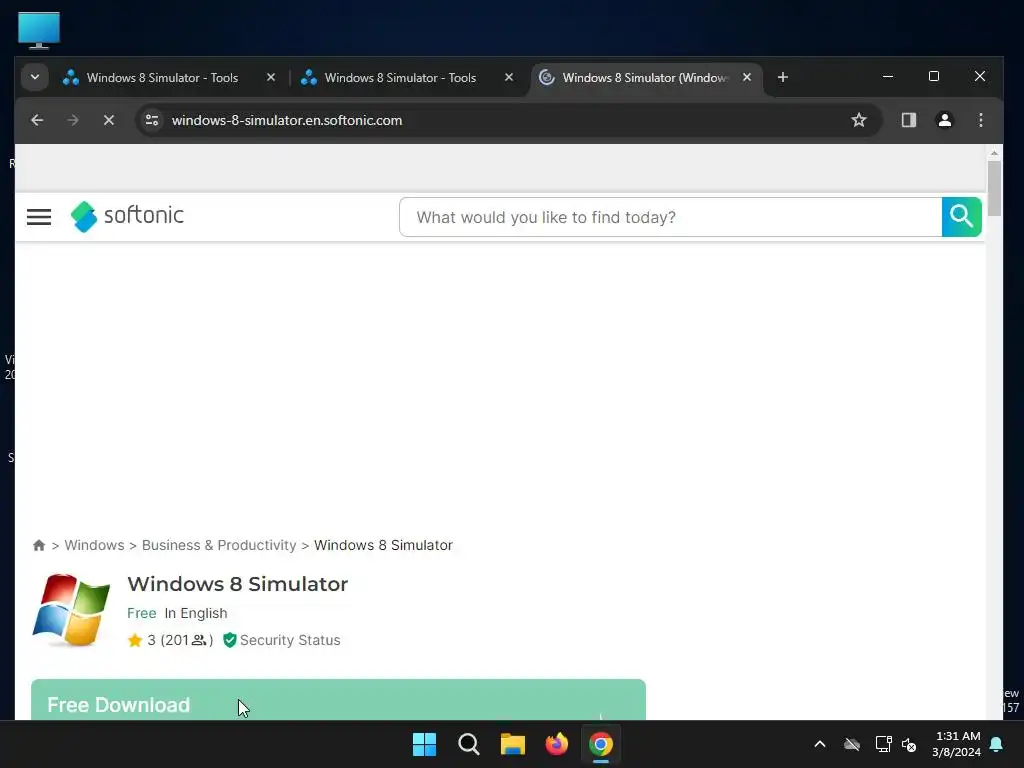Click the Softonic logo

127,216
